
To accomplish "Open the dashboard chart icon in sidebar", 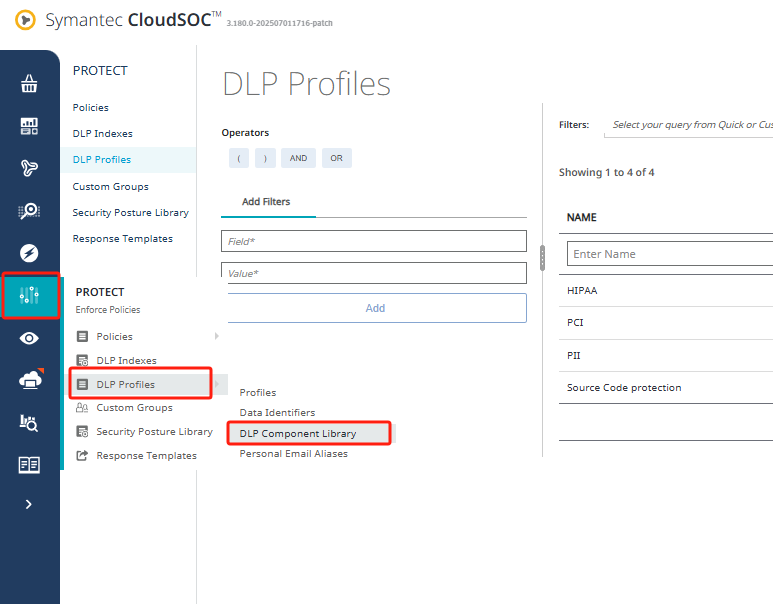I will pos(29,126).
